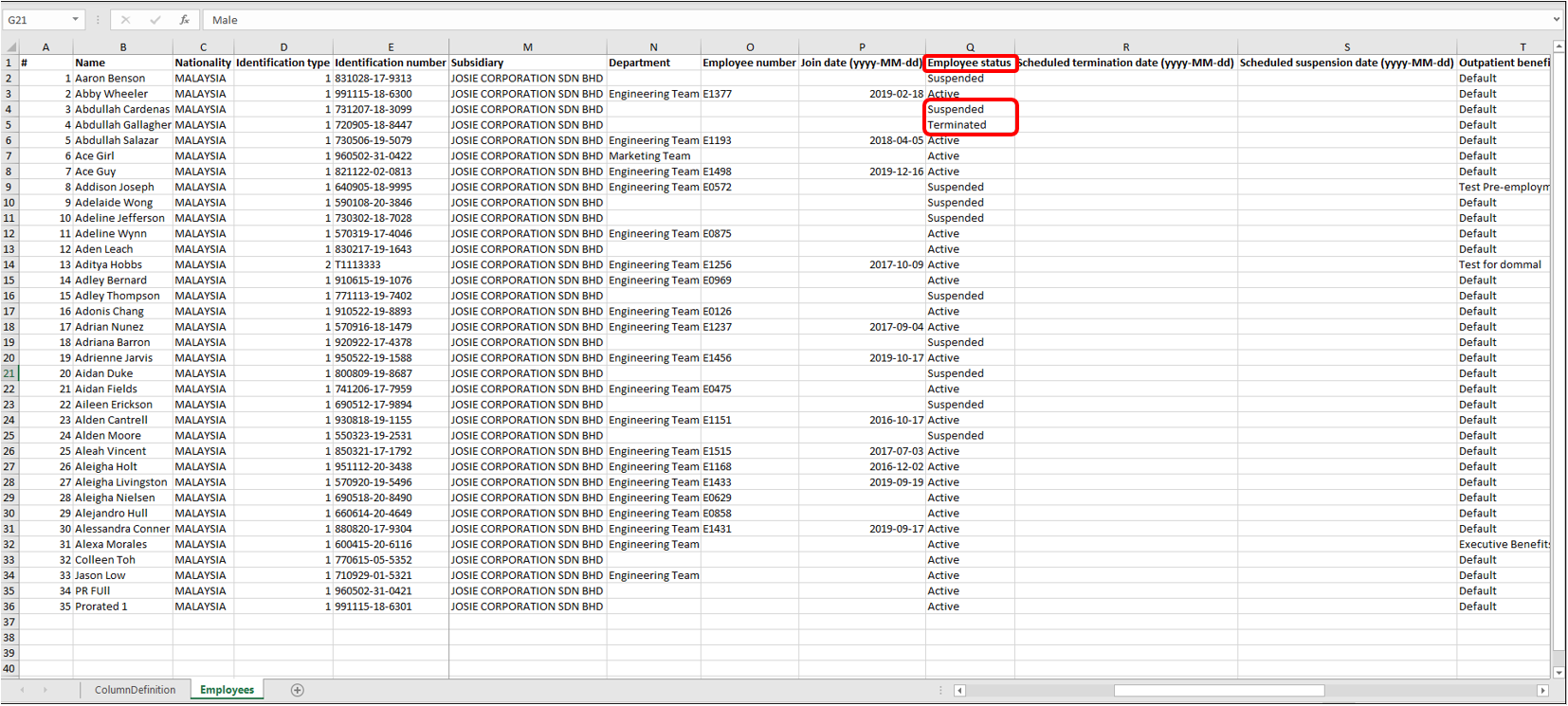Select the Employee status header cell
The height and width of the screenshot is (706, 1568).
969,63
